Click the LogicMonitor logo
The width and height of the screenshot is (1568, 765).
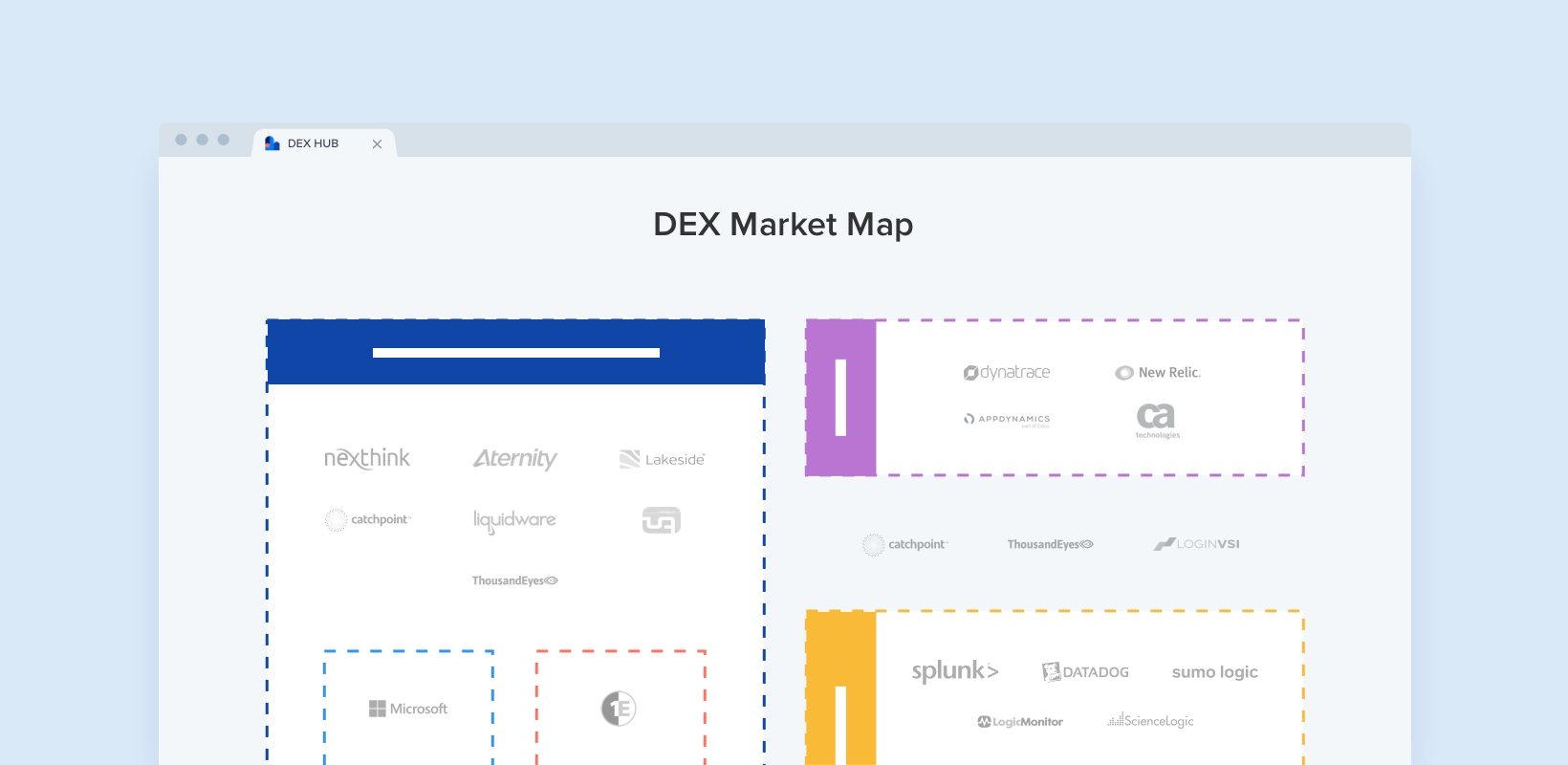tap(1020, 722)
